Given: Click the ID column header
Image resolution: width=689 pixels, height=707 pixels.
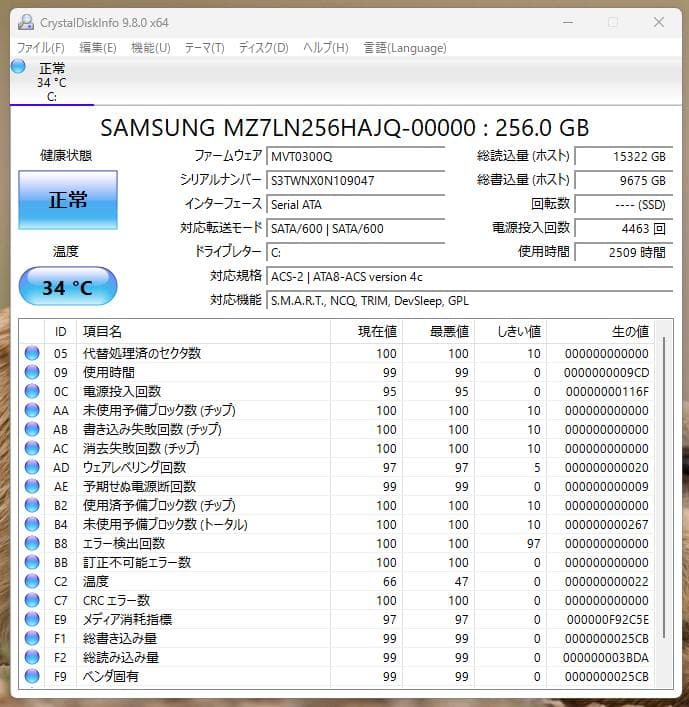Looking at the screenshot, I should pyautogui.click(x=60, y=332).
